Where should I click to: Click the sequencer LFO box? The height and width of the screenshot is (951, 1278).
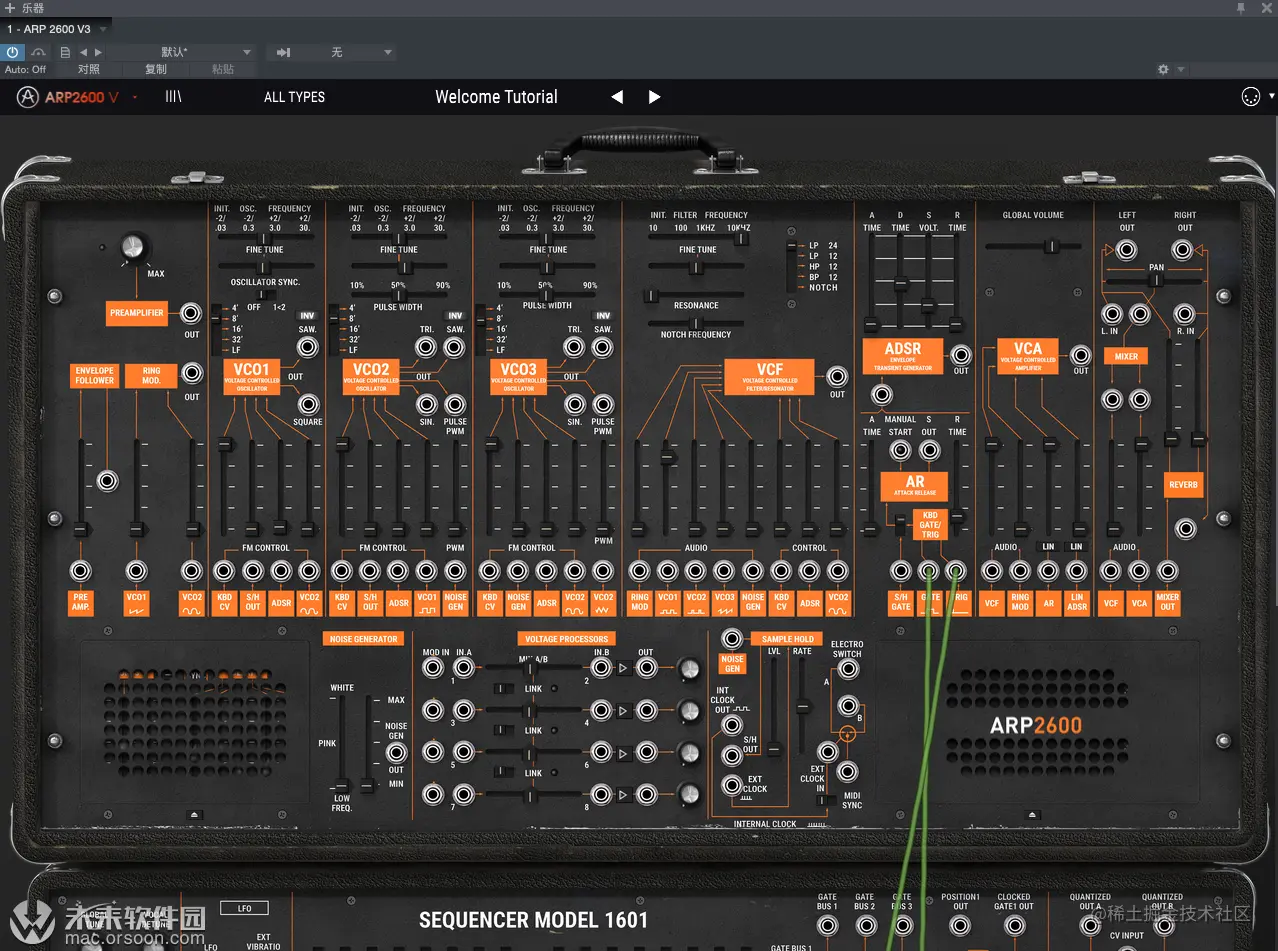click(x=245, y=908)
